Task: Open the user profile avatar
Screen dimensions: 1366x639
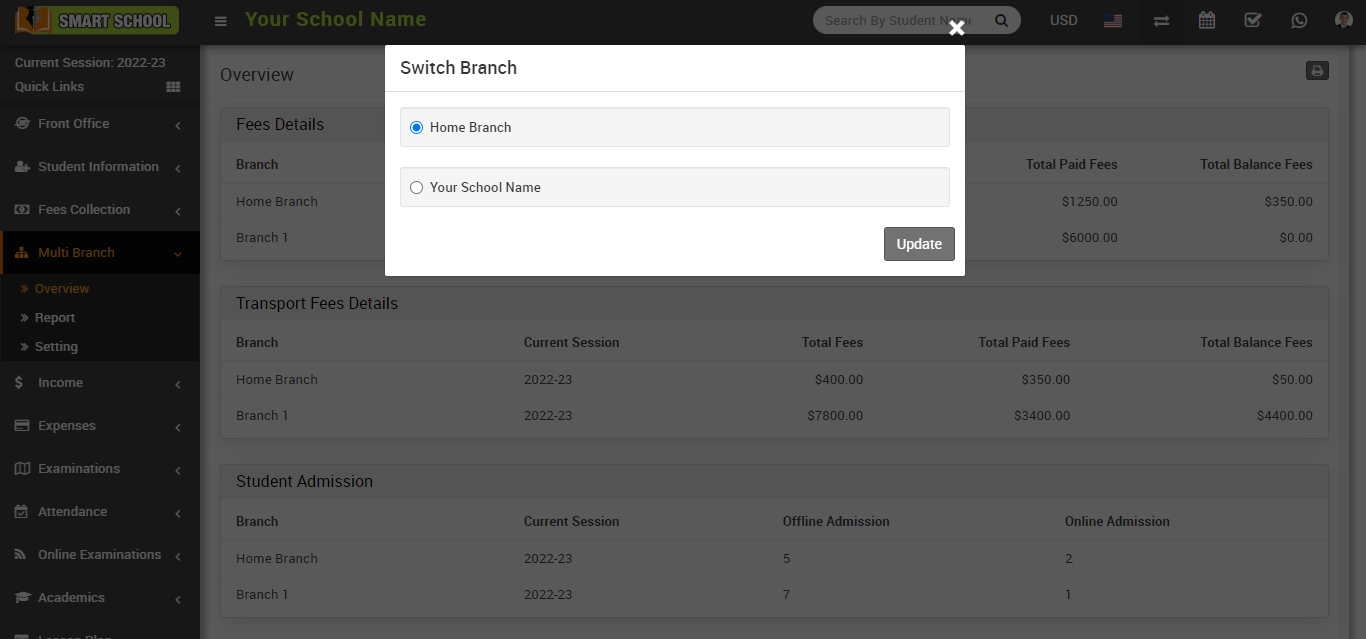Action: 1343,20
